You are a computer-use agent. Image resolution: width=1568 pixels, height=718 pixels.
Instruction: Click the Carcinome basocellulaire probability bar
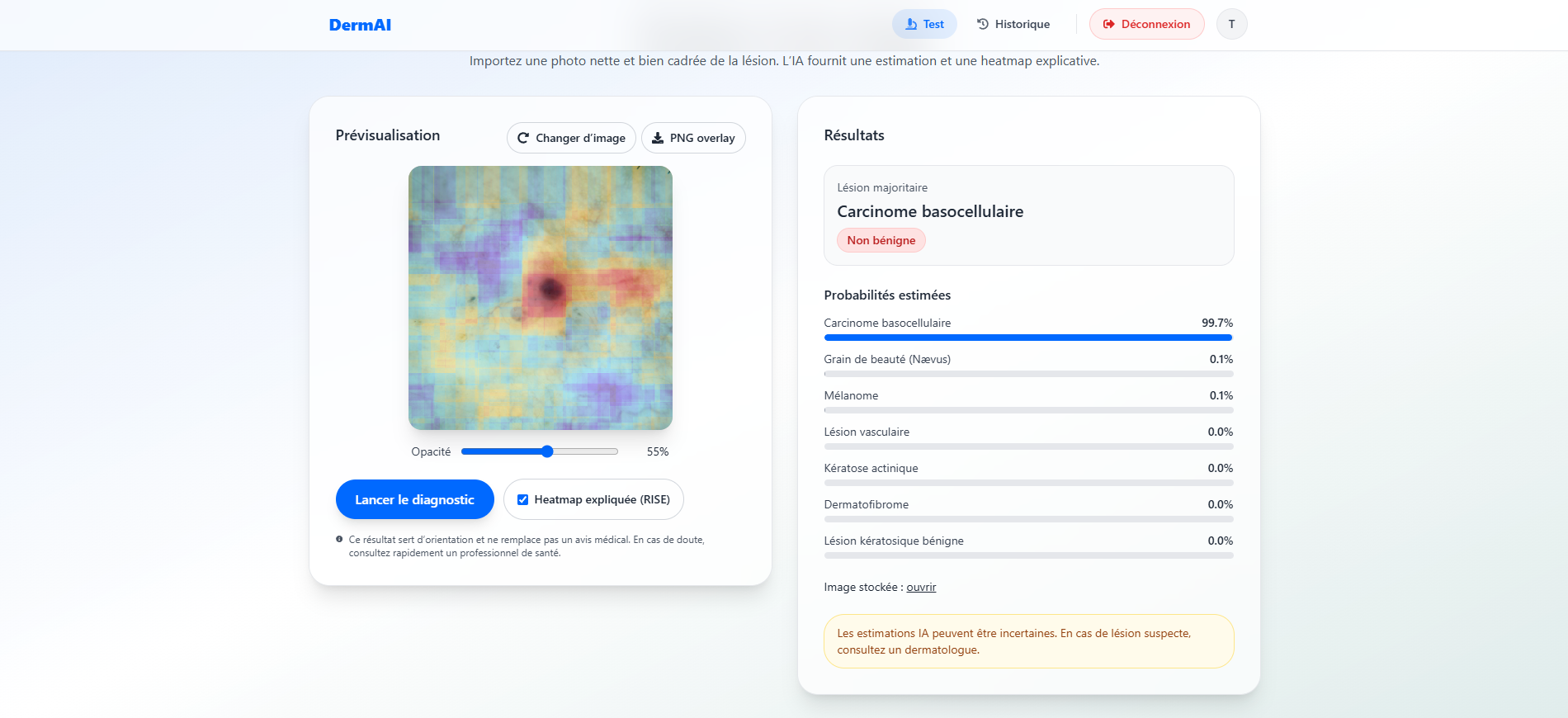pos(1027,338)
